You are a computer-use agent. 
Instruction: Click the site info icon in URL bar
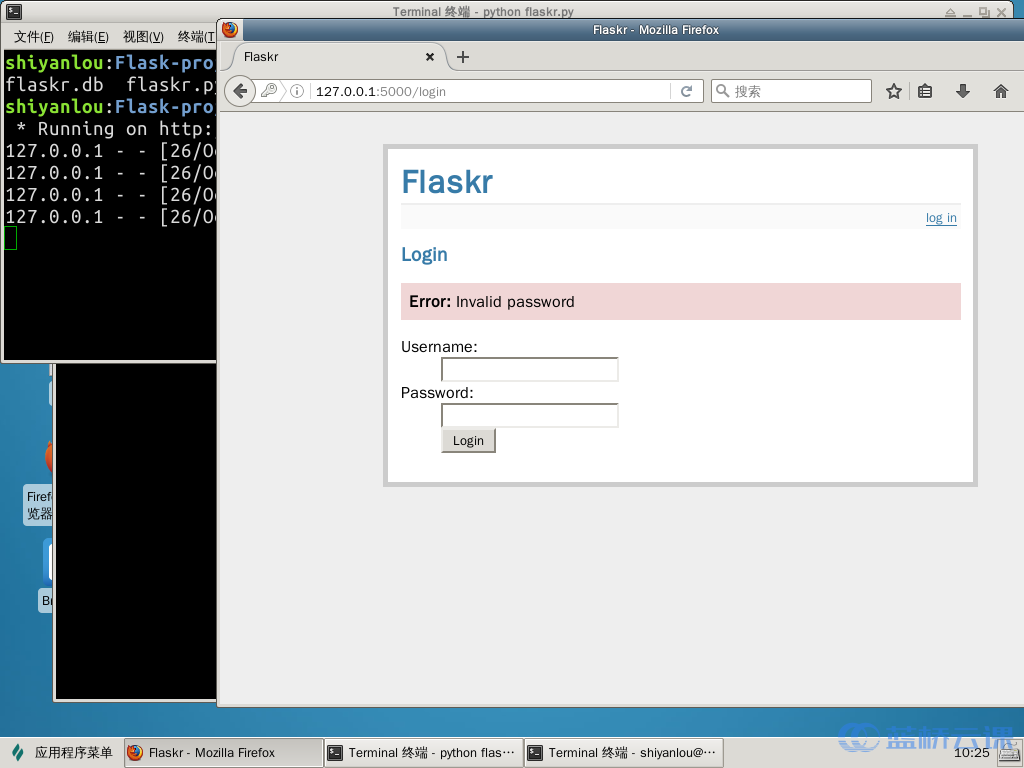pos(297,91)
